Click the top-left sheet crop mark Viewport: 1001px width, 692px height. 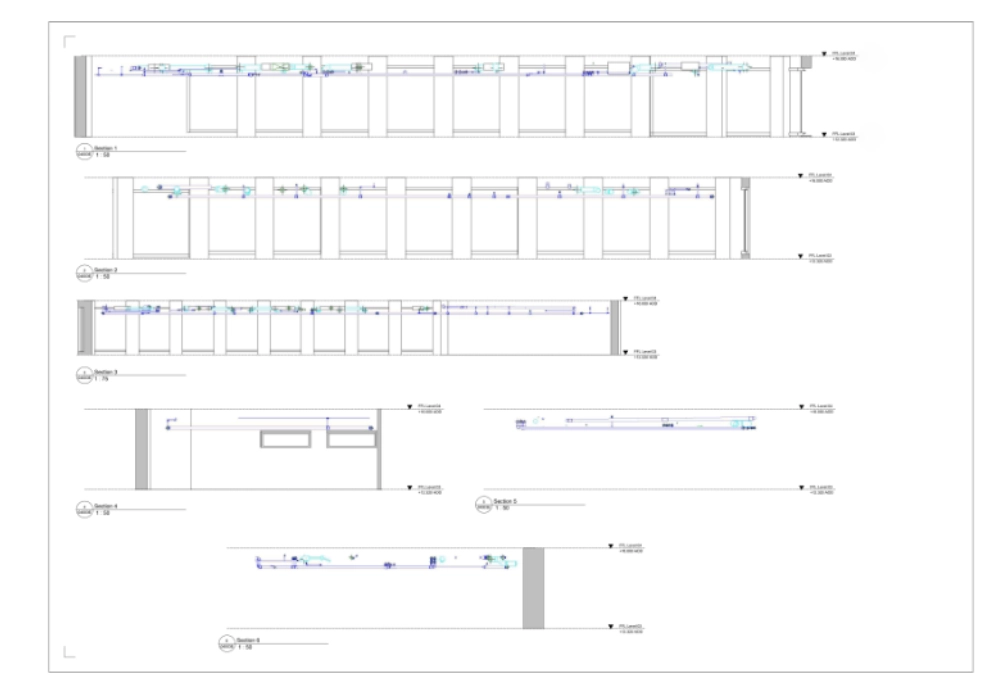pos(68,42)
